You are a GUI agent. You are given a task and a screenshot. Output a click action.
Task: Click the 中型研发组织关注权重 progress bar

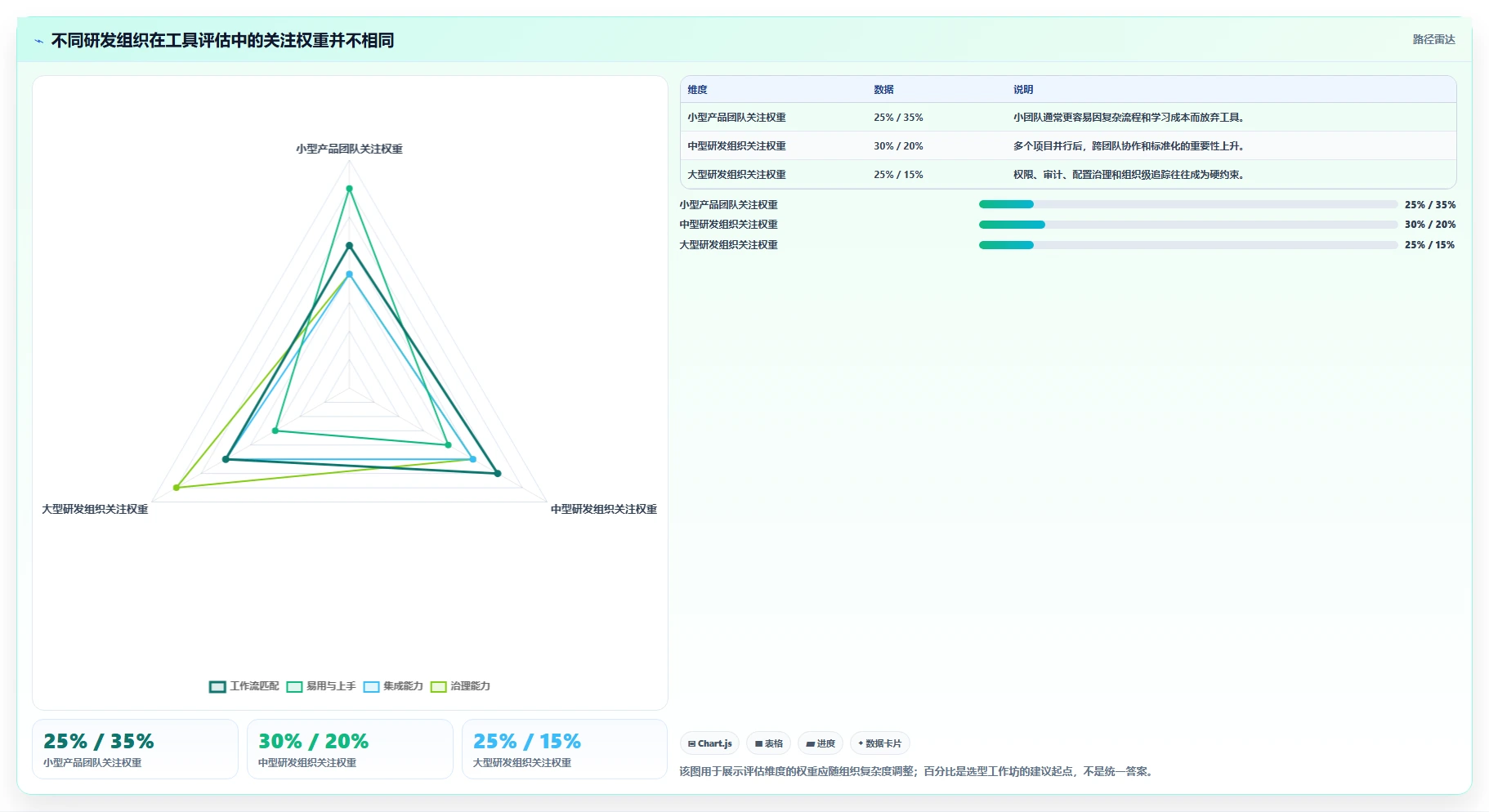1188,225
